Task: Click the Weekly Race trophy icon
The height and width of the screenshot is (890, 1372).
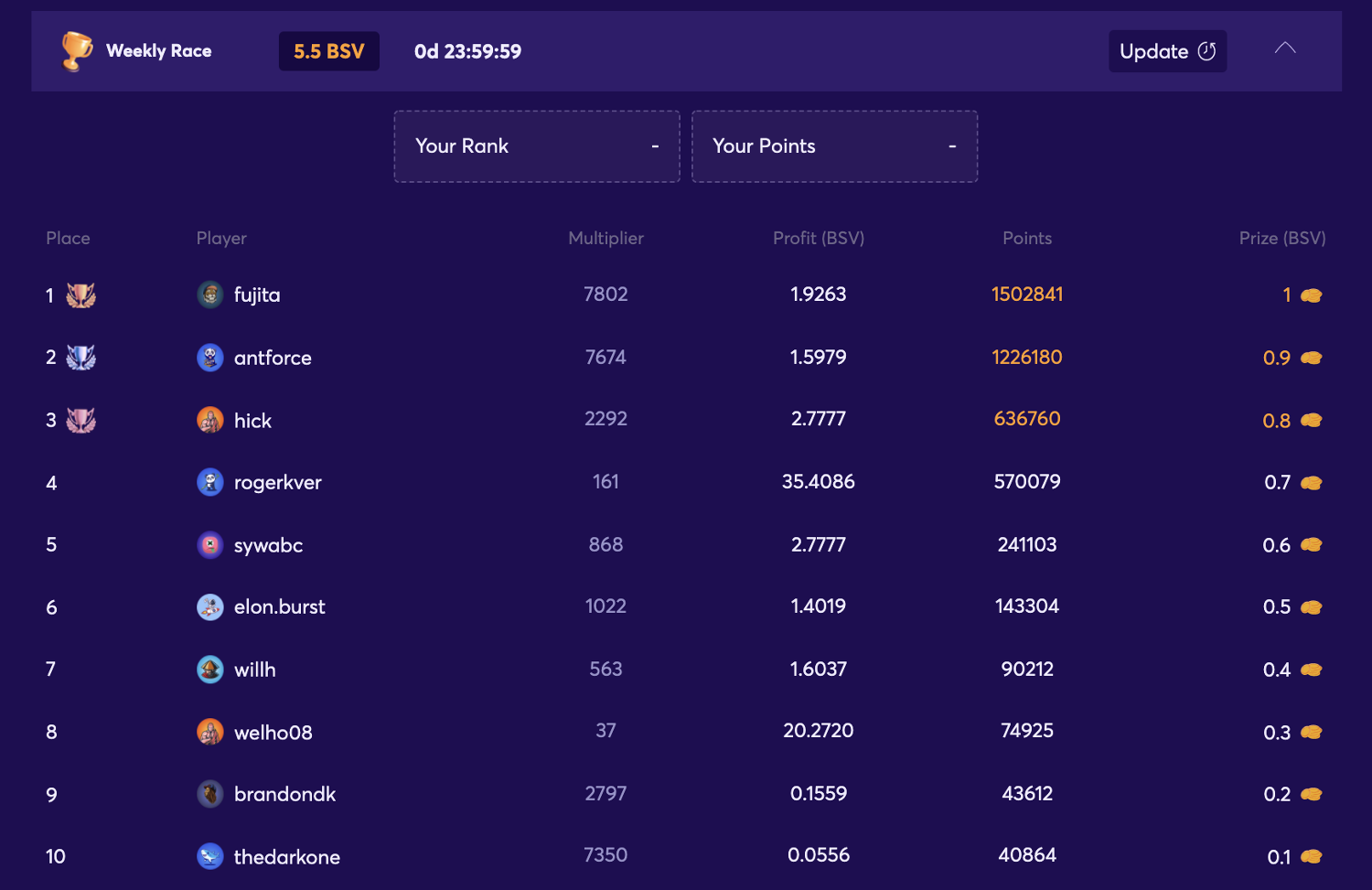Action: click(x=77, y=51)
